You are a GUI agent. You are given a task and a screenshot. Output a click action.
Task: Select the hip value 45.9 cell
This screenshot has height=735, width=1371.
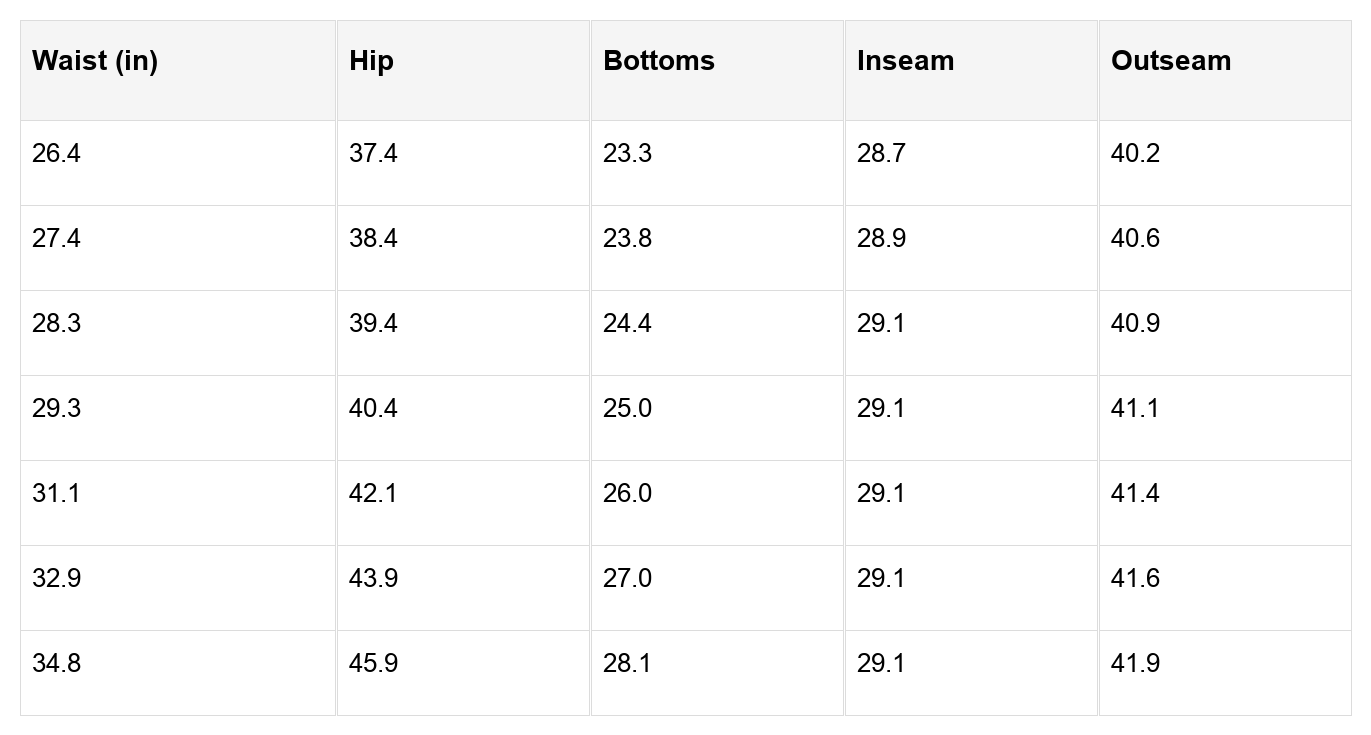click(373, 664)
